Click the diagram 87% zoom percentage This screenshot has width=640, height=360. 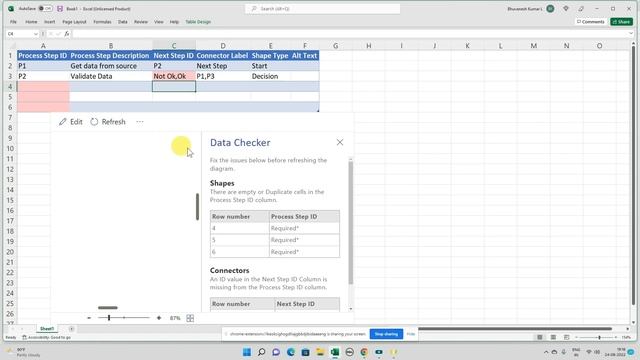point(175,318)
